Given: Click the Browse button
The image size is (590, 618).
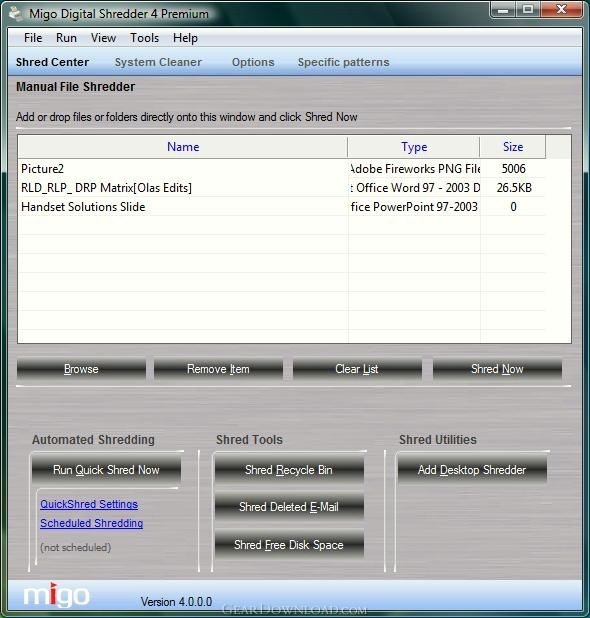Looking at the screenshot, I should 81,369.
